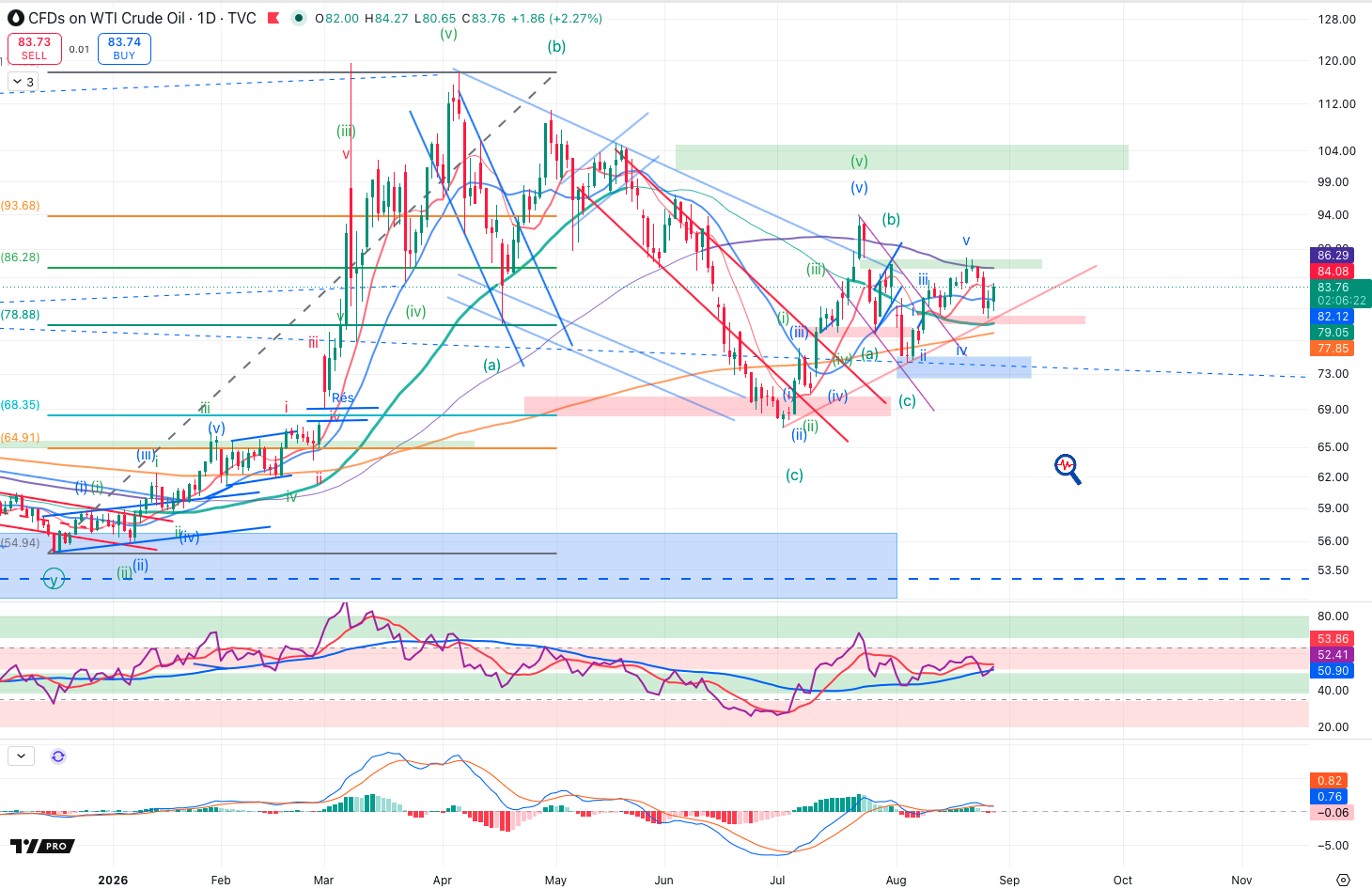Click the green circled v wave marker
1372x889 pixels.
tap(55, 580)
